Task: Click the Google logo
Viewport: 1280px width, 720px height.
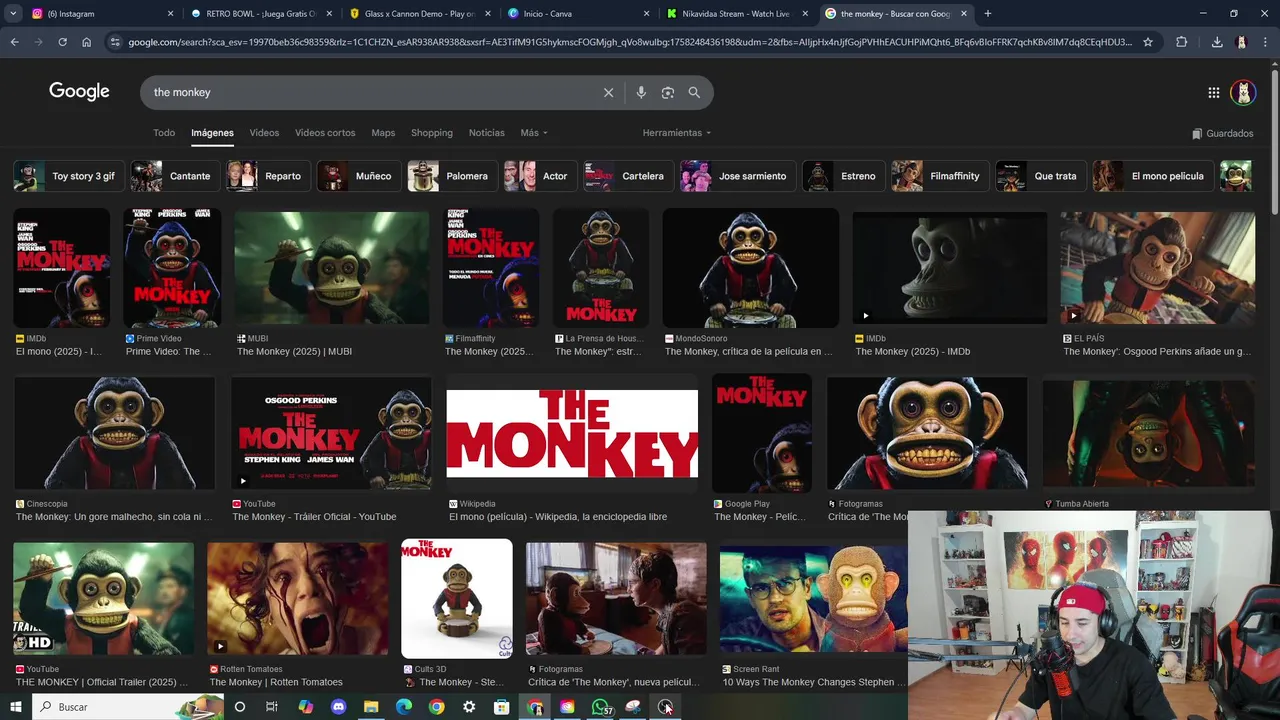Action: tap(79, 92)
